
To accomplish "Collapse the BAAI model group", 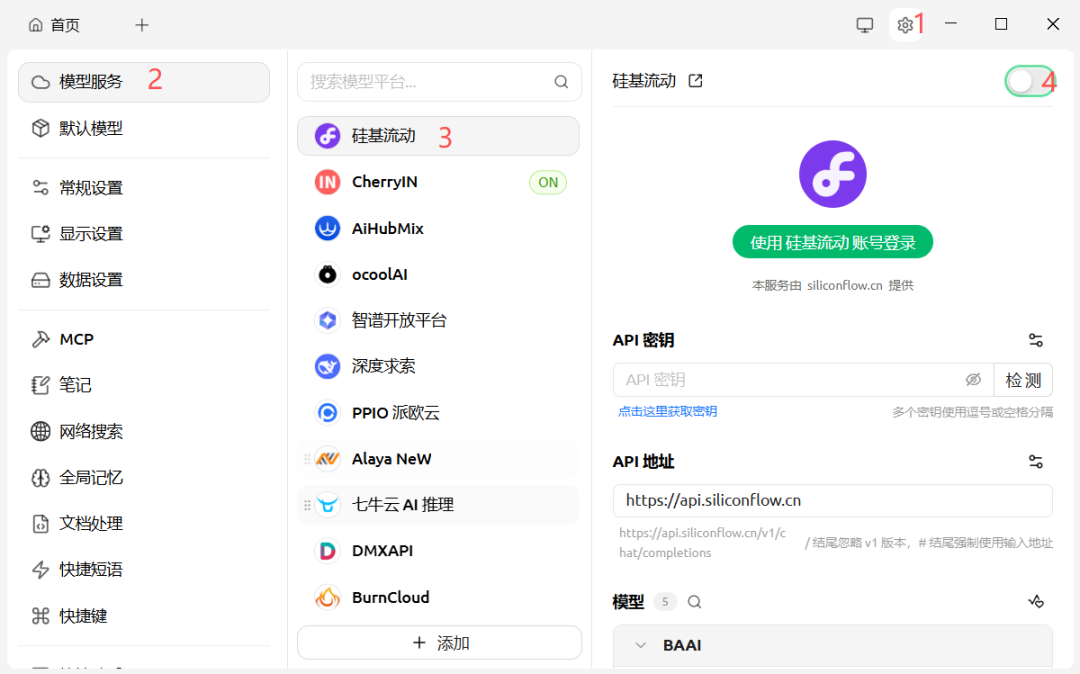I will (x=641, y=645).
